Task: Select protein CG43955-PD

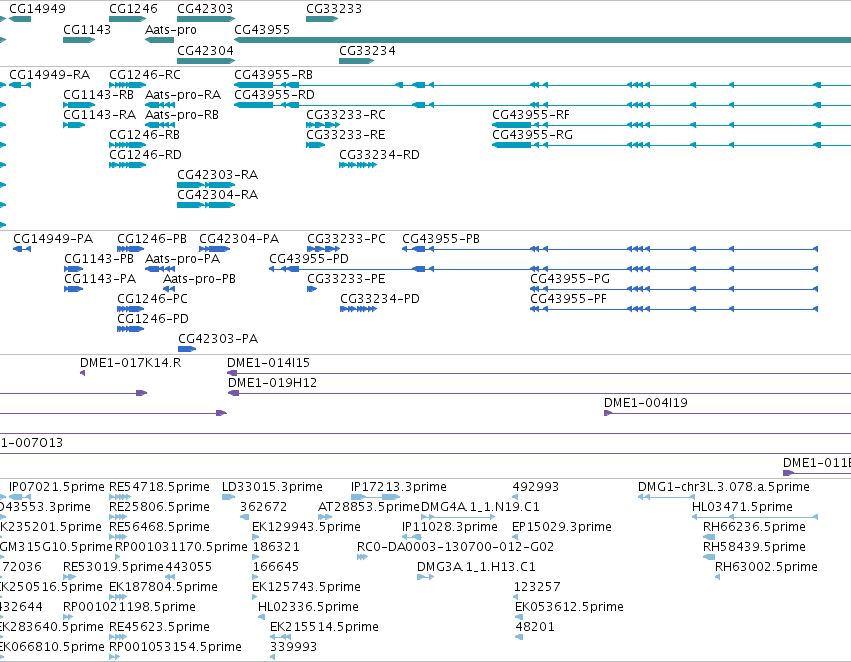Action: click(309, 259)
